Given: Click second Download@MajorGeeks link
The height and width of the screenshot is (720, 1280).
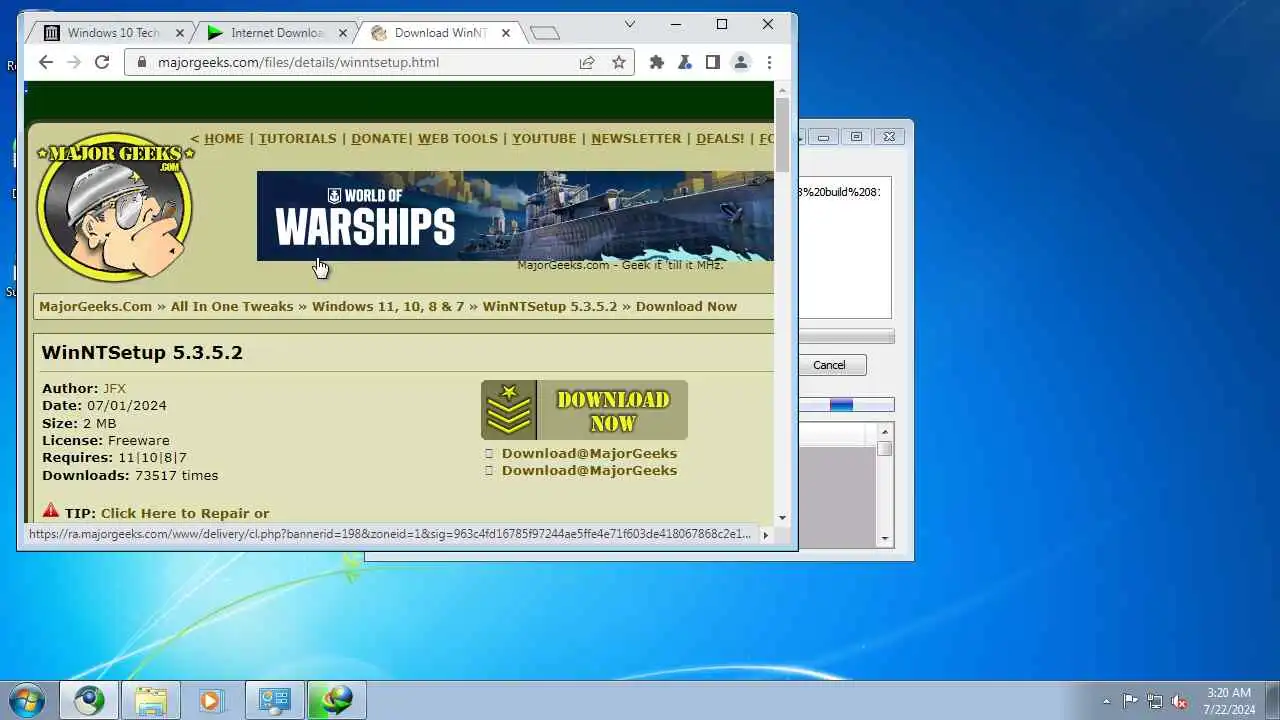Looking at the screenshot, I should [589, 470].
